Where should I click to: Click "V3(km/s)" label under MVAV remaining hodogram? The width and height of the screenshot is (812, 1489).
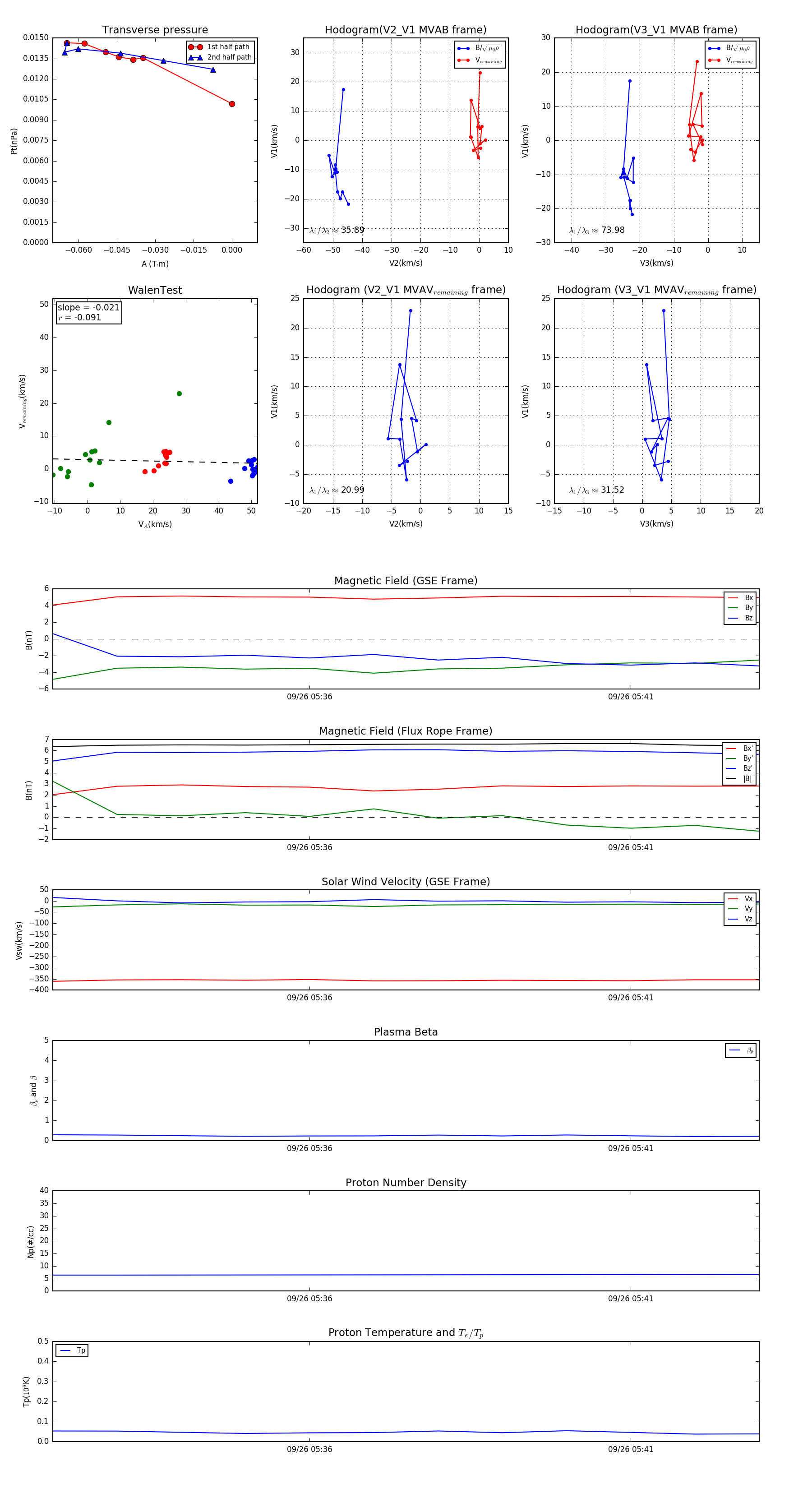[656, 524]
